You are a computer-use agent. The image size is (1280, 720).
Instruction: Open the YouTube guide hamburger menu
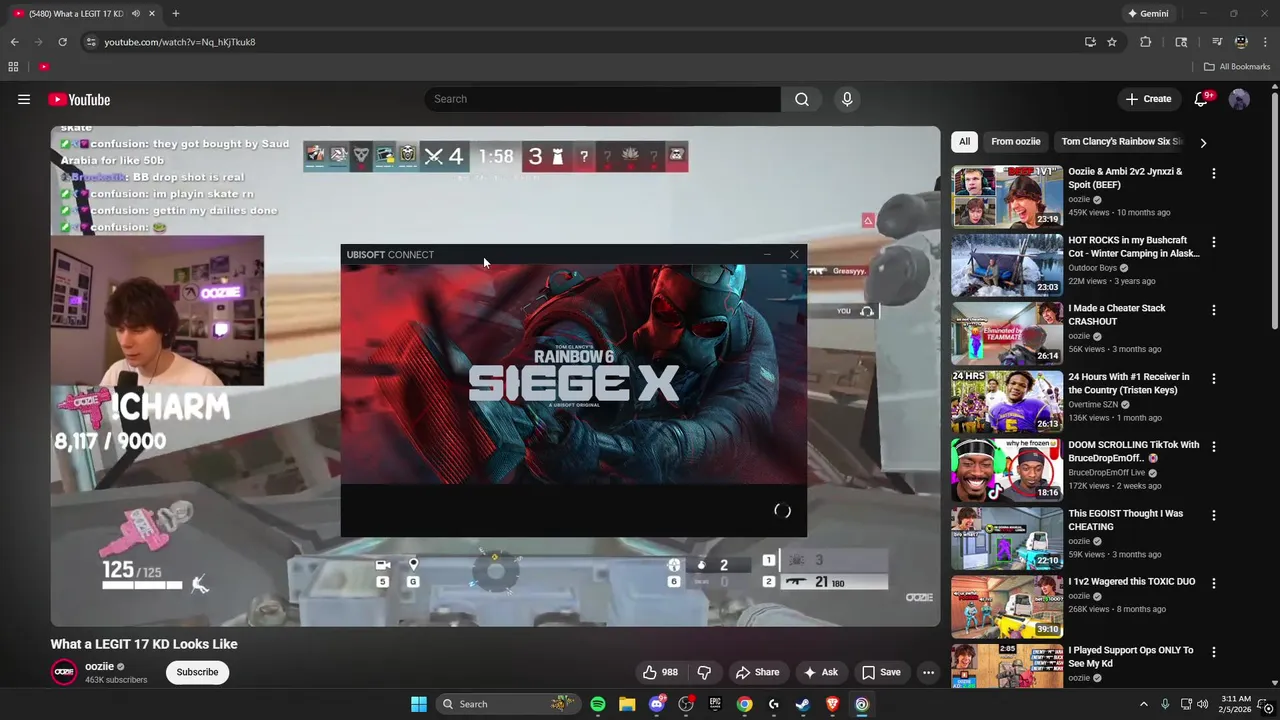tap(24, 99)
